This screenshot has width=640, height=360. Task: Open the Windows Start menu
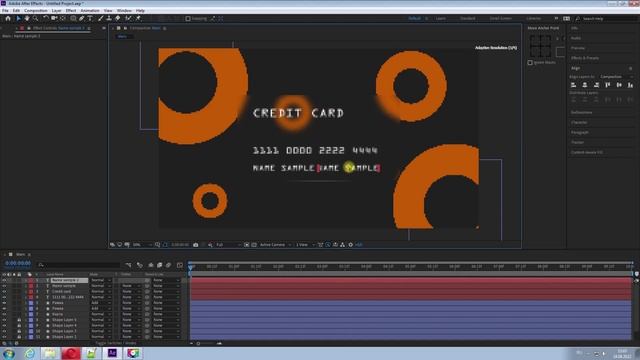(9, 353)
